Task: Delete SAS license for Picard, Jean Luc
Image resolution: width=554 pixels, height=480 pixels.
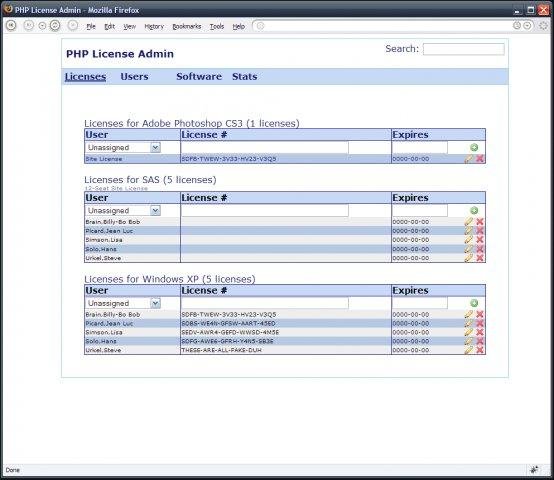Action: (x=480, y=231)
